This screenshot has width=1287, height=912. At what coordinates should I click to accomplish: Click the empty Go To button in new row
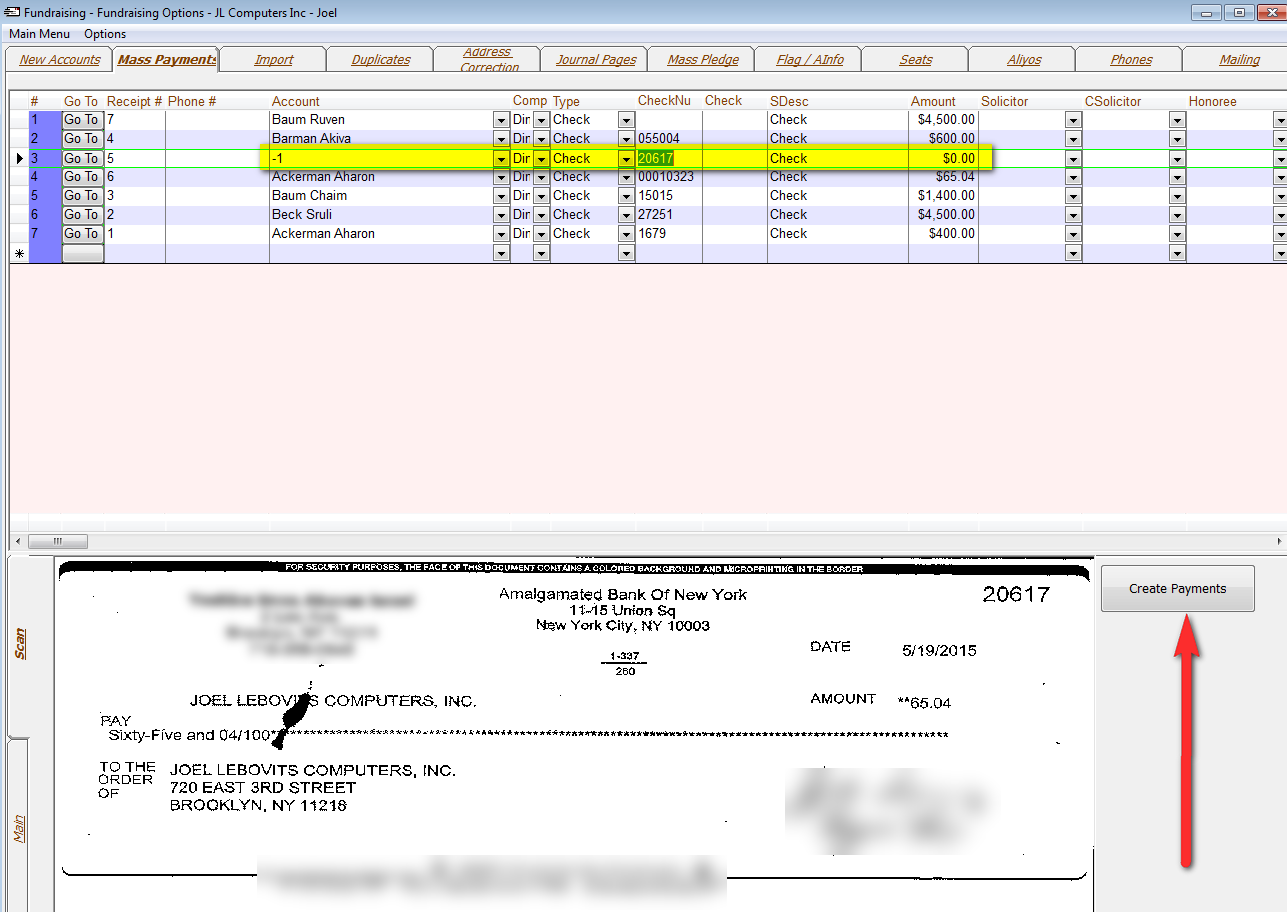82,254
